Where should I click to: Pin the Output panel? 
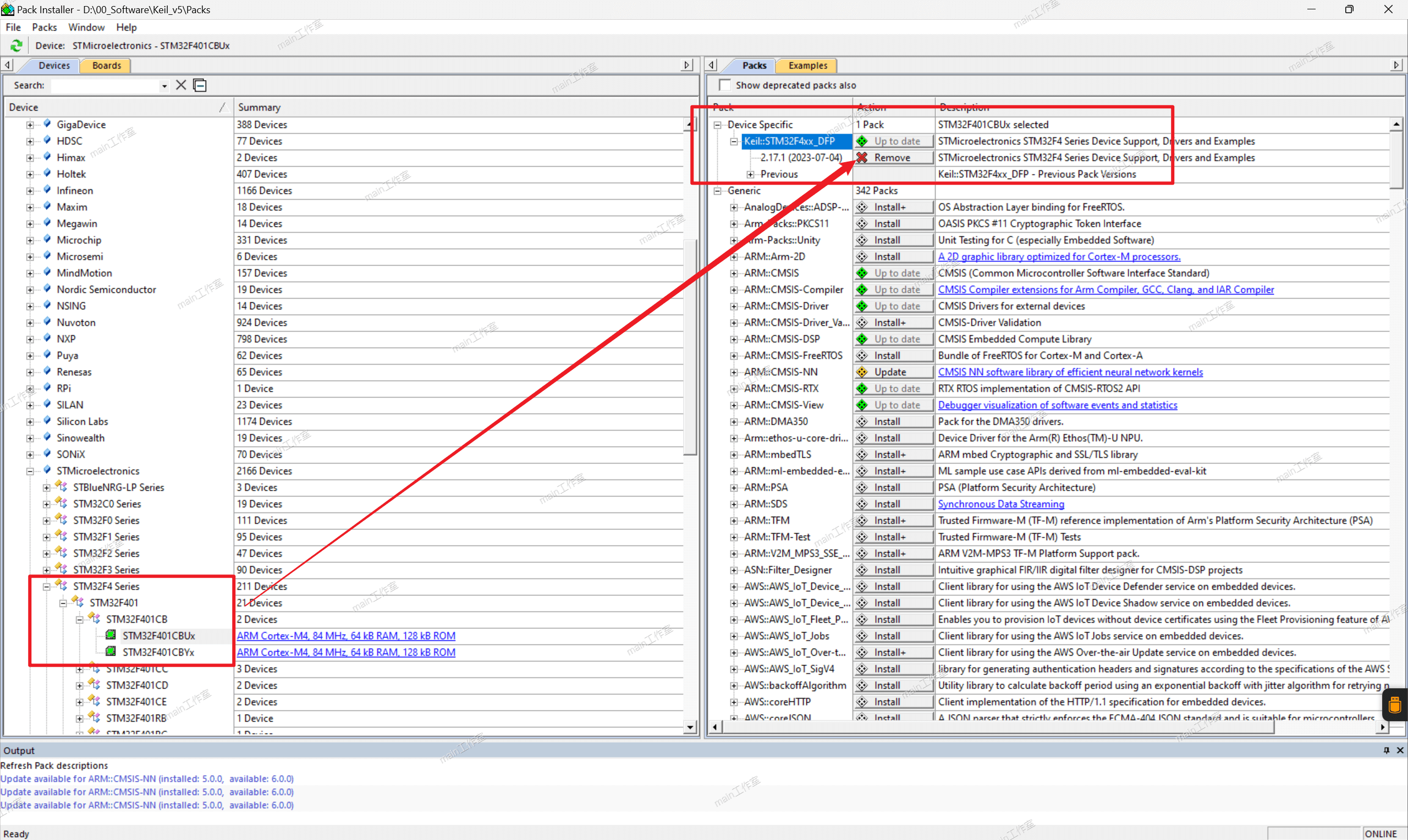[1387, 750]
